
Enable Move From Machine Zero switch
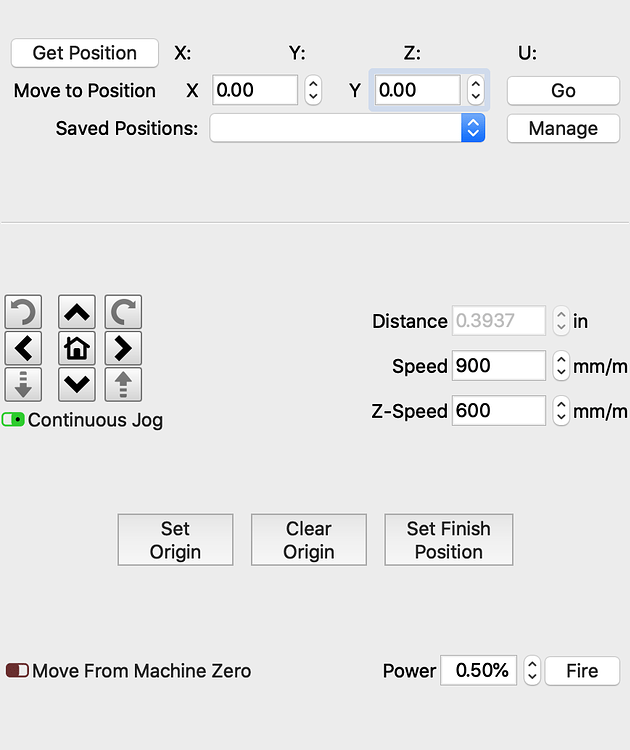[17, 671]
